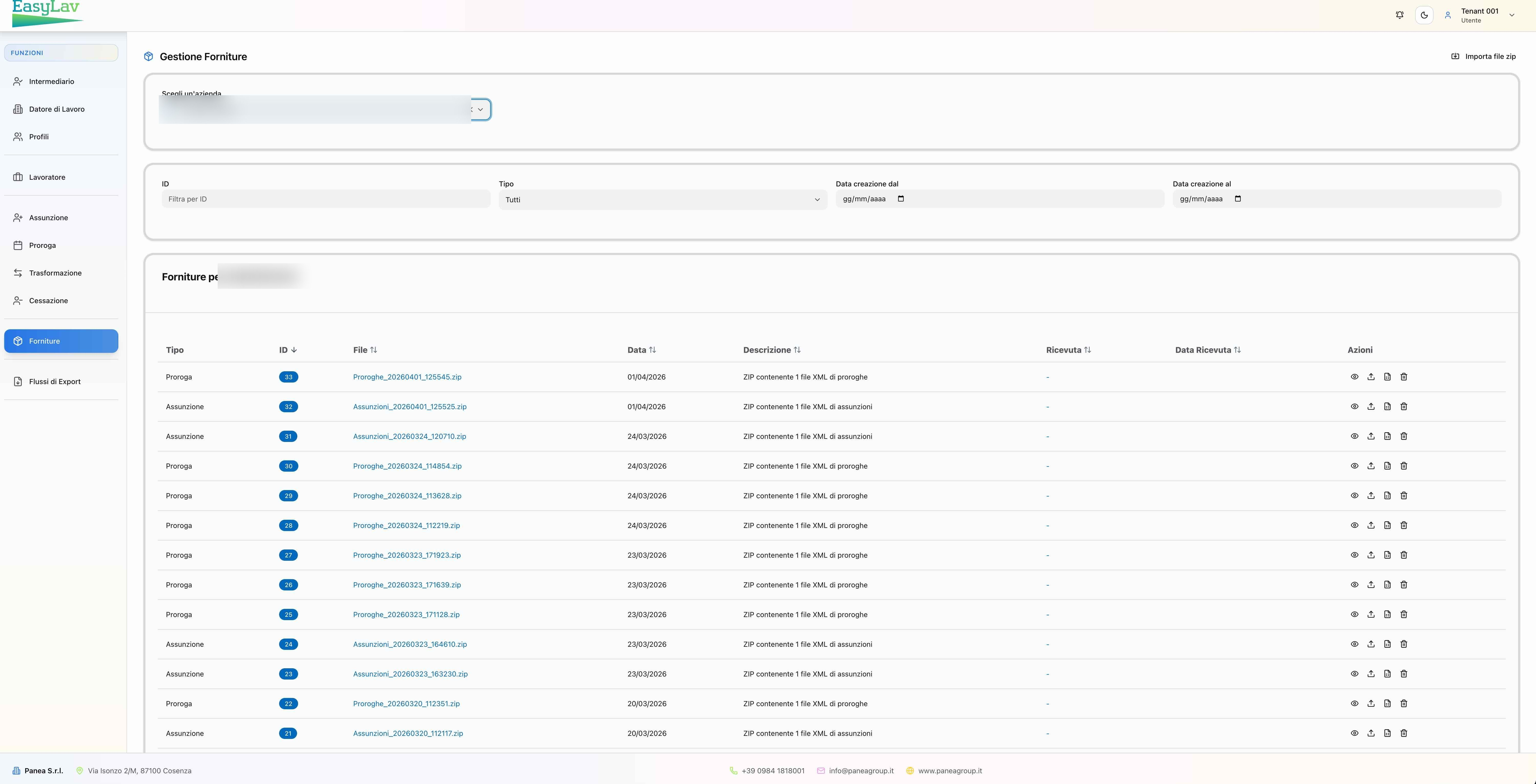The image size is (1536, 784).
Task: Sort table by Data column
Action: pos(641,350)
